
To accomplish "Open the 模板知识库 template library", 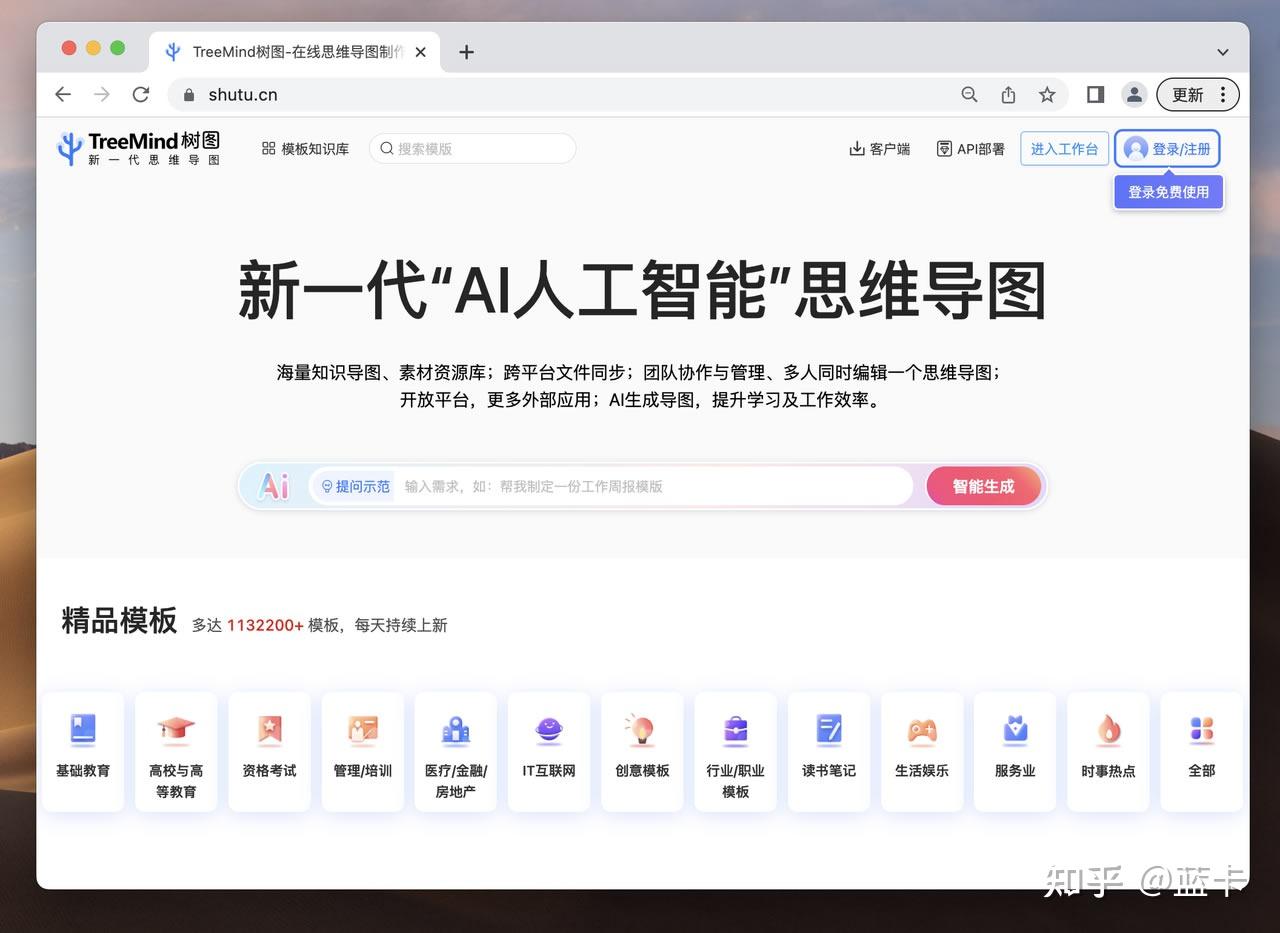I will (x=305, y=147).
